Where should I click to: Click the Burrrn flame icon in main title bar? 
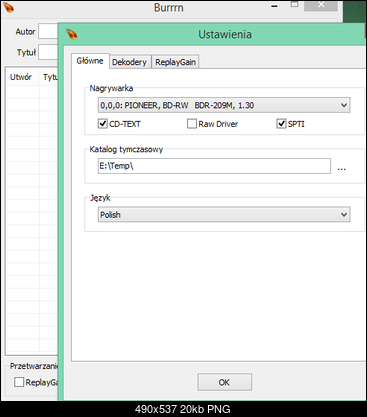[x=8, y=7]
